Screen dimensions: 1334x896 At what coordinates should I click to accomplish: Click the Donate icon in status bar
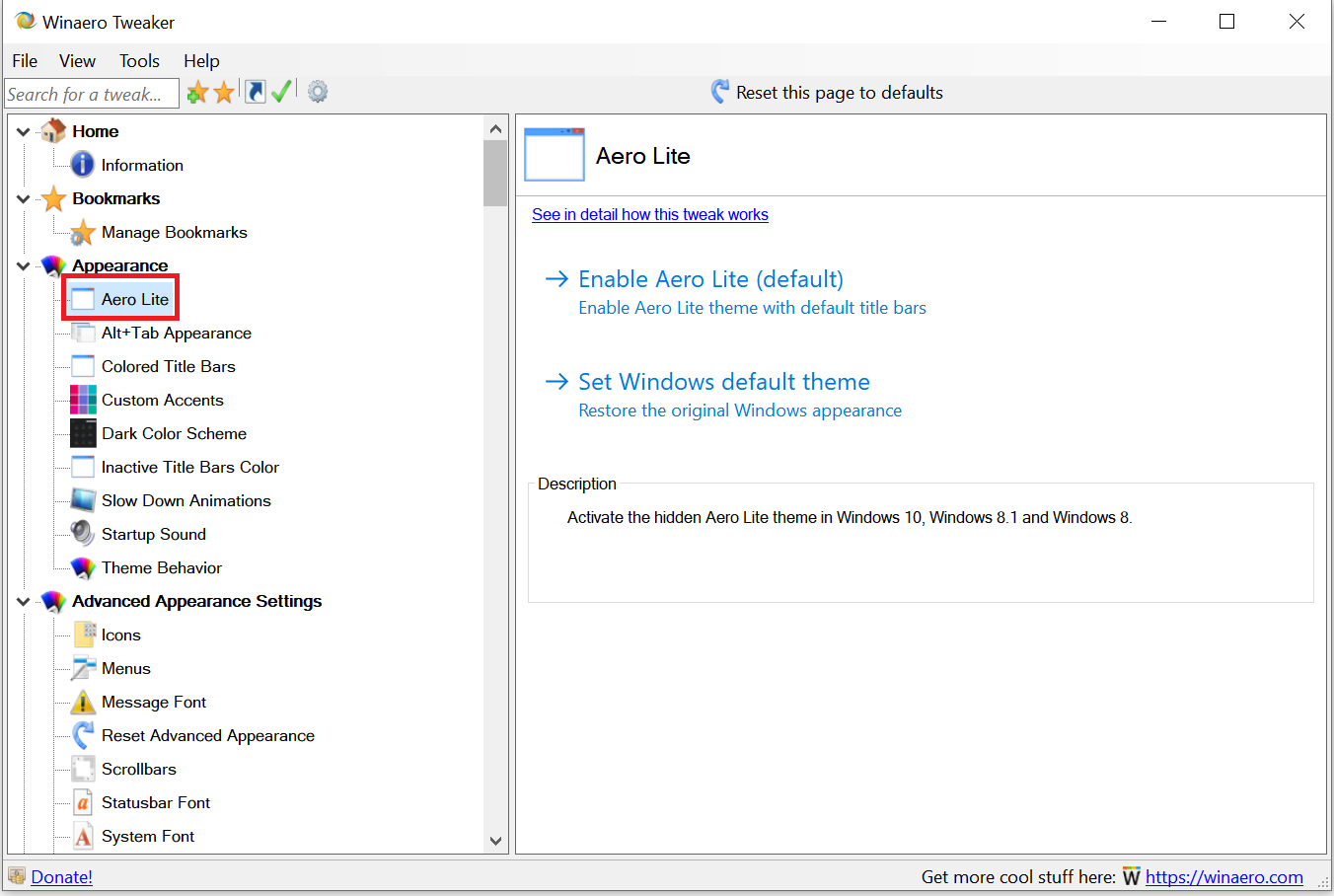pos(17,876)
